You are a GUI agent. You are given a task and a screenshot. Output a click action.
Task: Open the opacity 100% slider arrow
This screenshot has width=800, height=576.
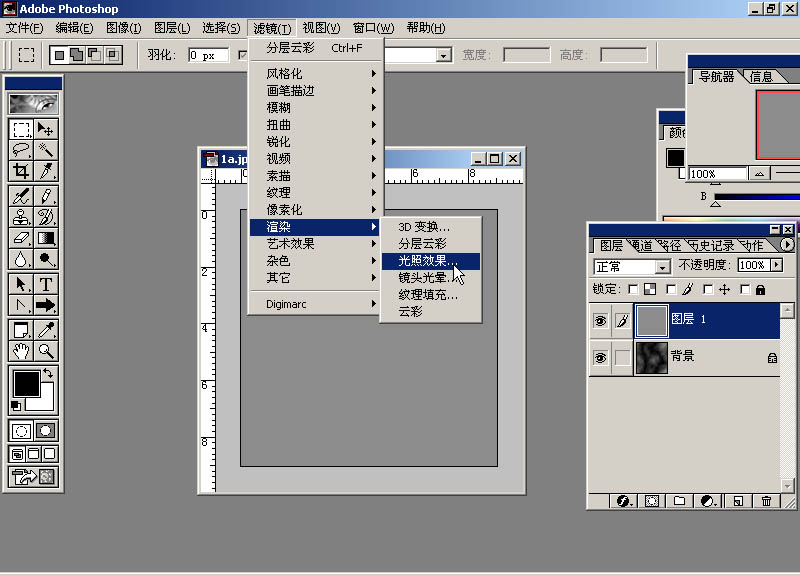click(x=777, y=265)
